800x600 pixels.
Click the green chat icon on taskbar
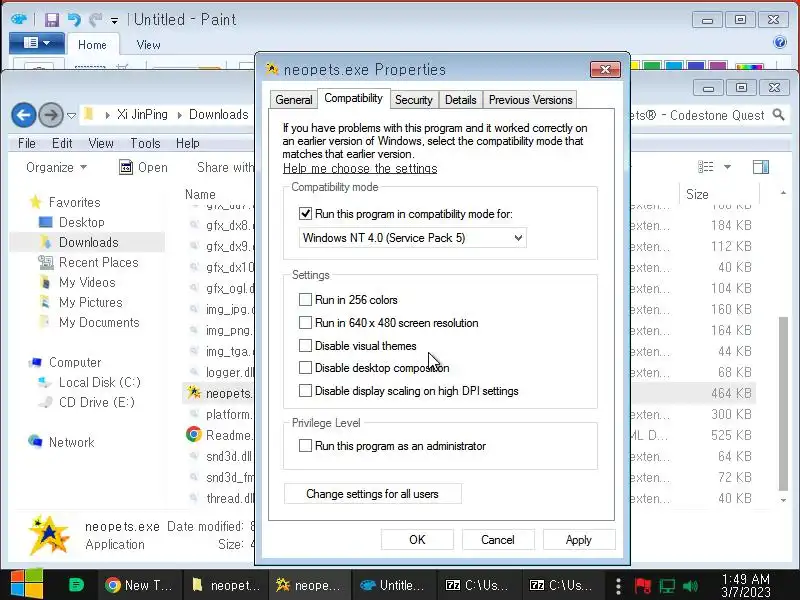pos(76,585)
